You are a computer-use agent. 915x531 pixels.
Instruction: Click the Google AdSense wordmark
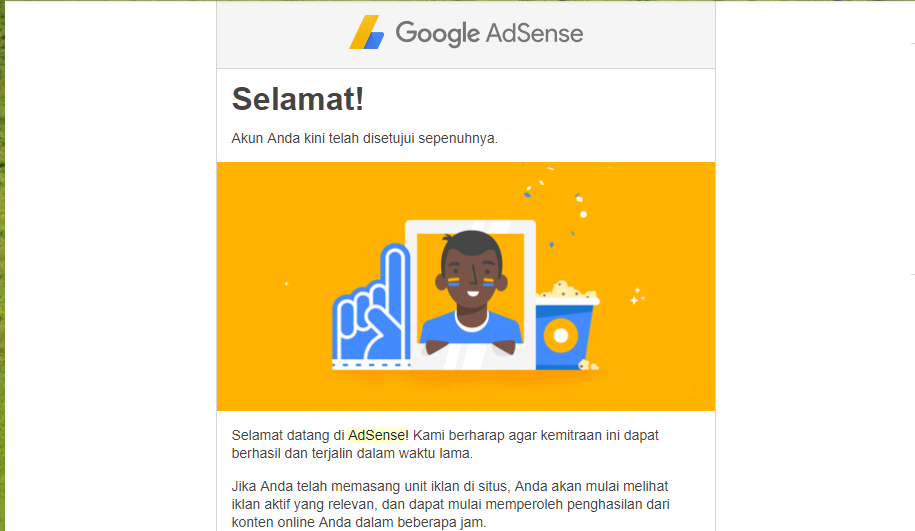click(x=489, y=33)
